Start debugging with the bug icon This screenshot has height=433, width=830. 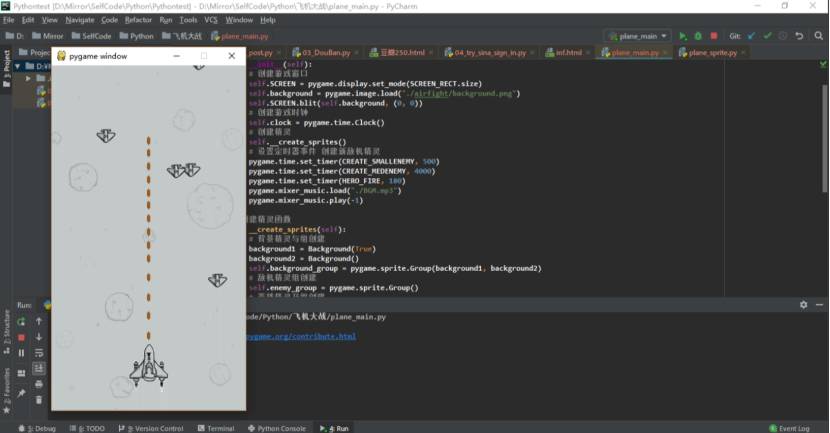pyautogui.click(x=698, y=36)
